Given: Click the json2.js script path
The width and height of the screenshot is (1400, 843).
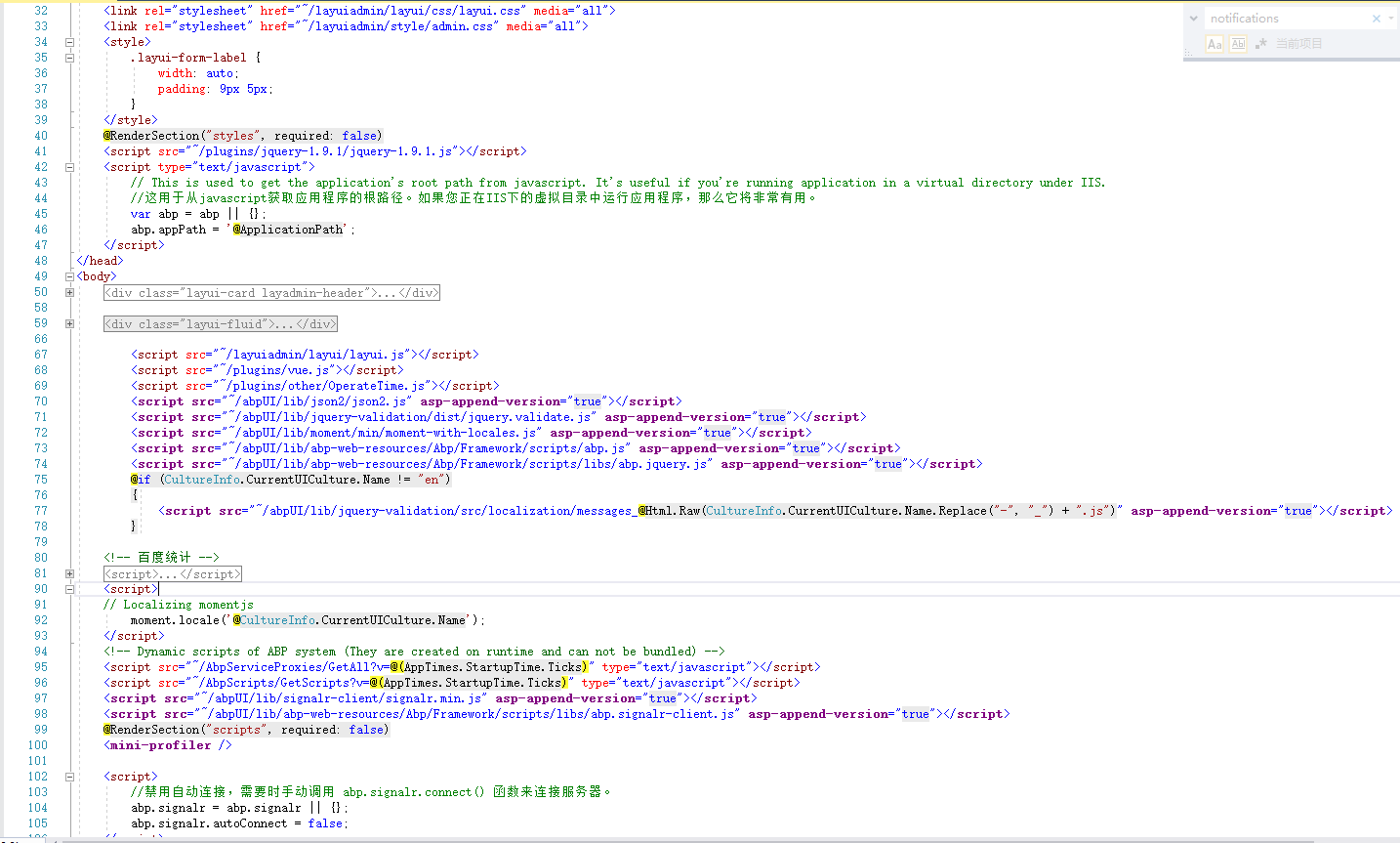Looking at the screenshot, I should pos(317,401).
